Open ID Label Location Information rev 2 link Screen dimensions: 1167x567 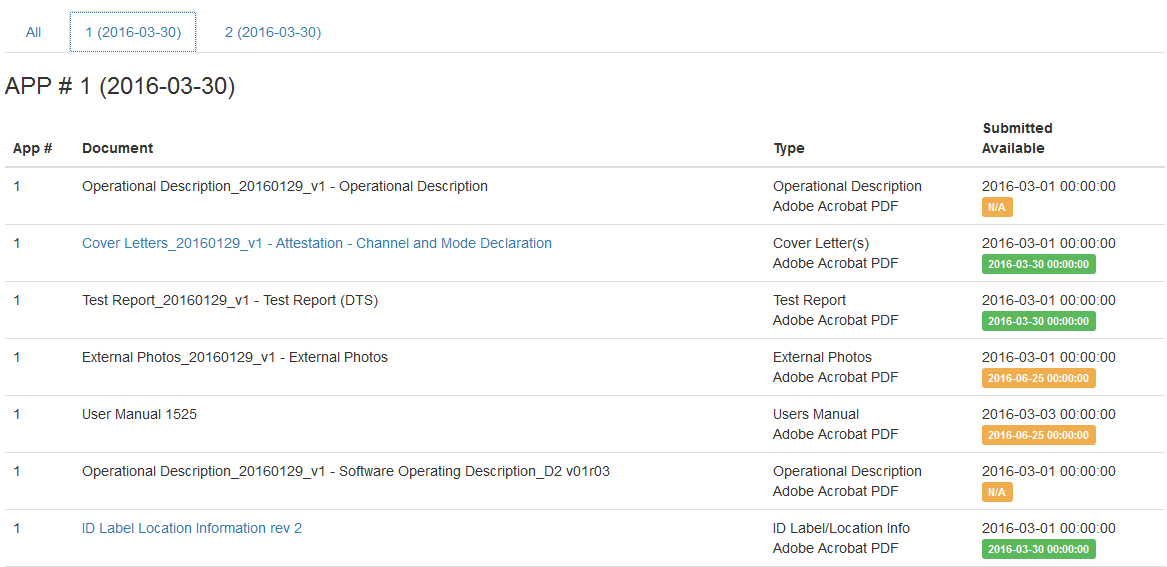[x=191, y=528]
